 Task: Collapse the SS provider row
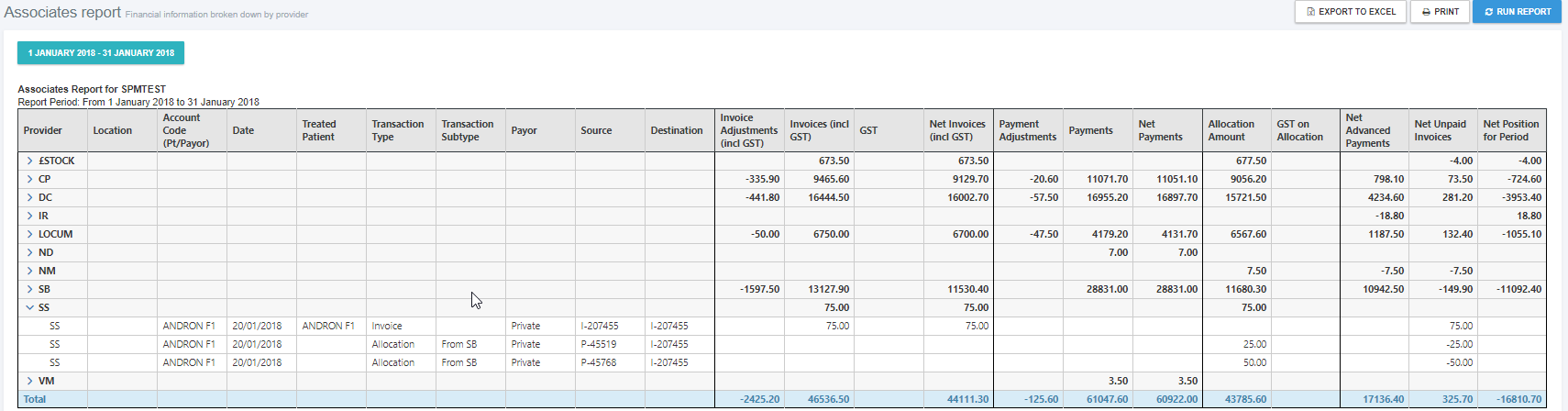tap(29, 307)
